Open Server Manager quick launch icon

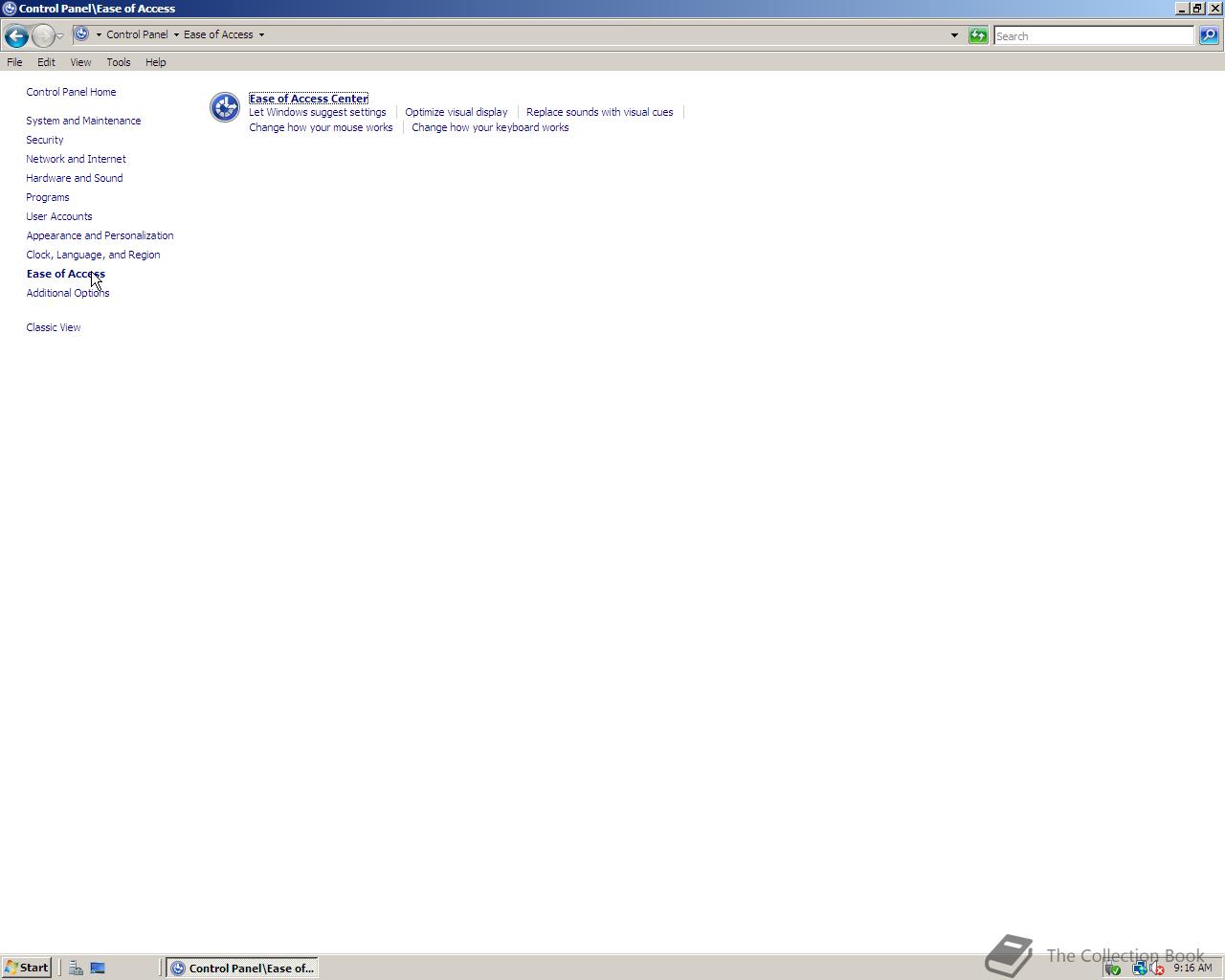pyautogui.click(x=76, y=968)
